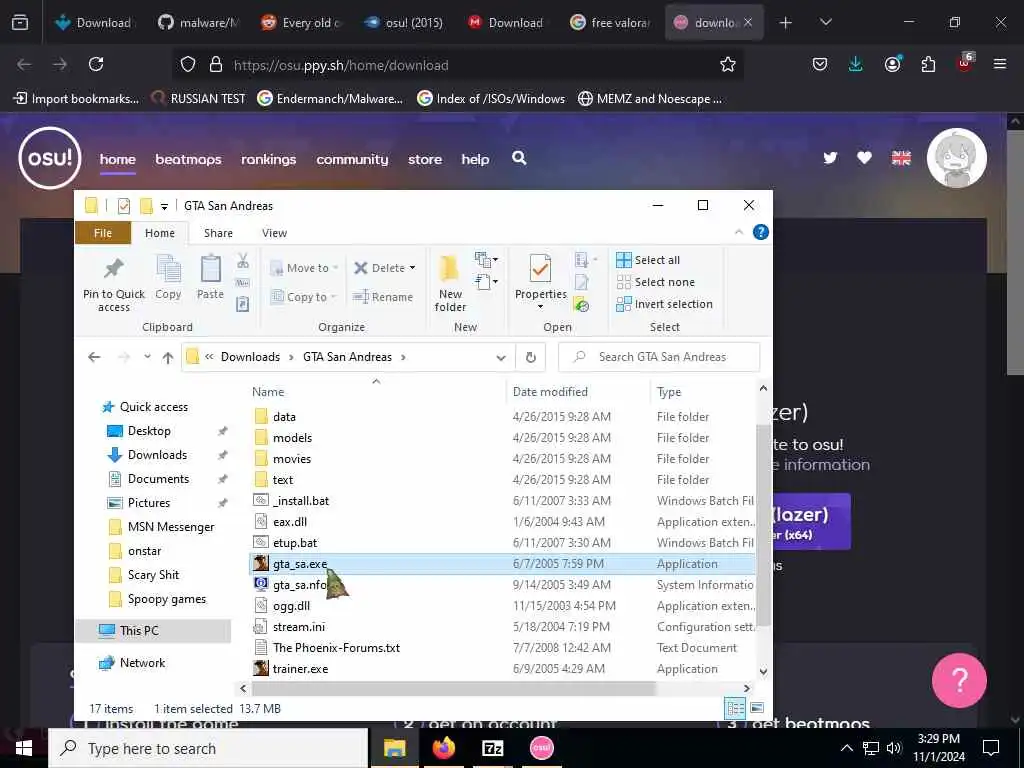Switch to the Share ribbon tab
The image size is (1024, 768).
click(218, 233)
